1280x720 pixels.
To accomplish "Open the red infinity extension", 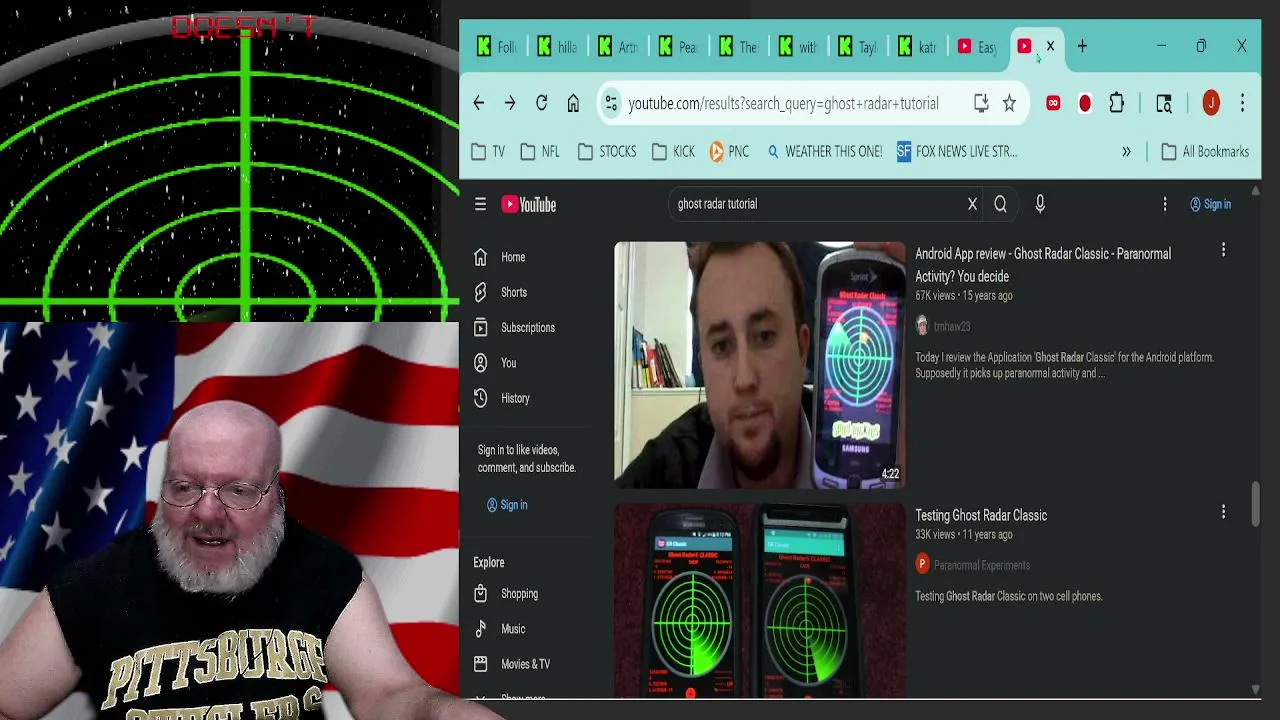I will coord(1053,103).
